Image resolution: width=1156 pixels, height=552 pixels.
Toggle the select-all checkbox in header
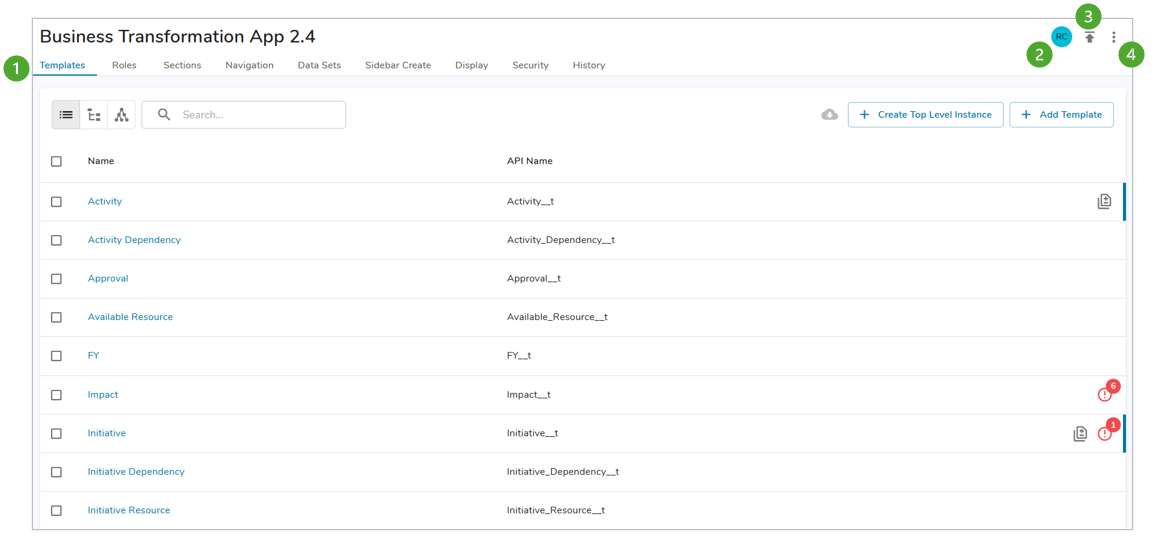coord(57,161)
